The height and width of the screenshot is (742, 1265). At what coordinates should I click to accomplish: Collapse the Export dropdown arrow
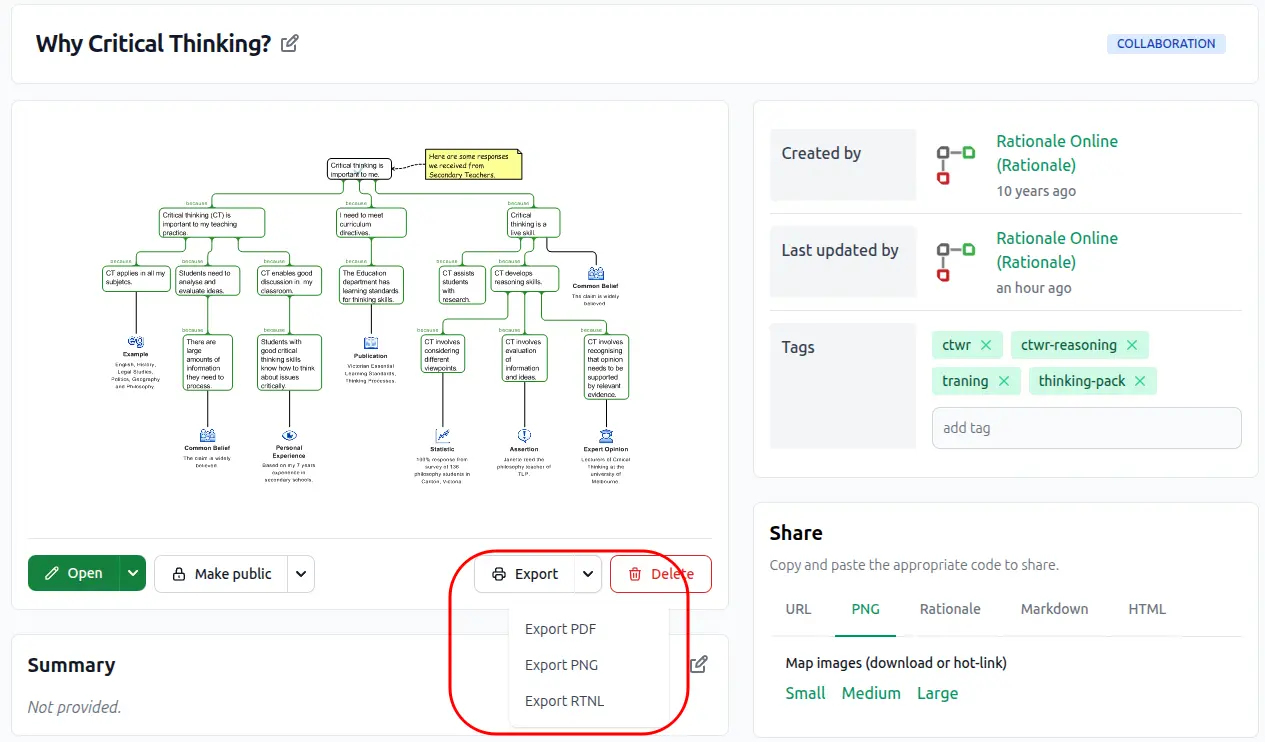[588, 574]
